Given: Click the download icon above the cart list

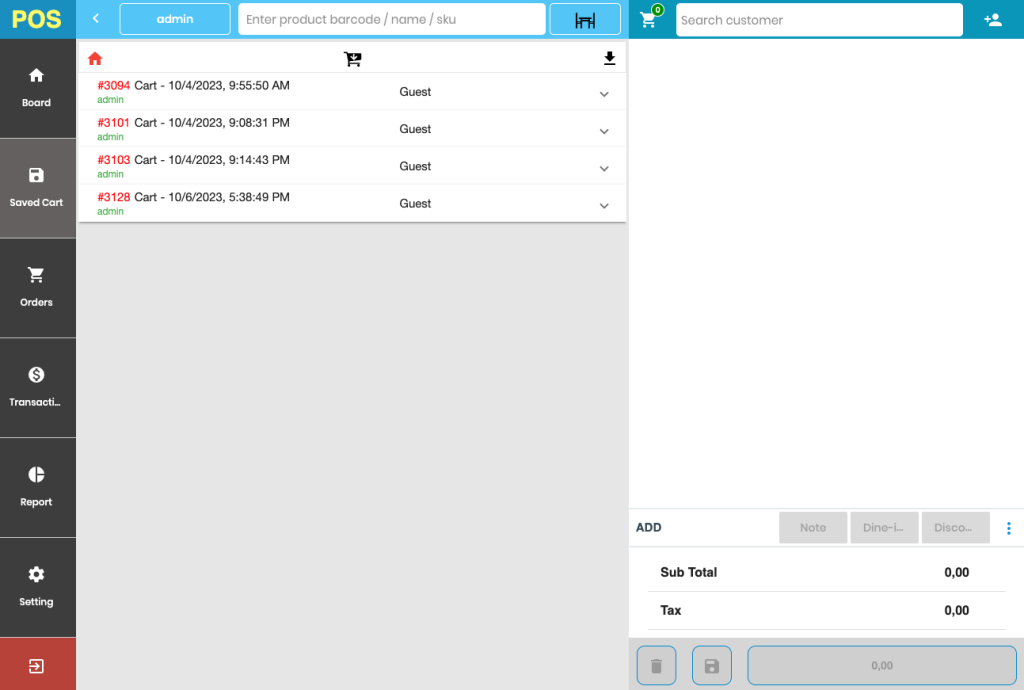Looking at the screenshot, I should click(609, 59).
